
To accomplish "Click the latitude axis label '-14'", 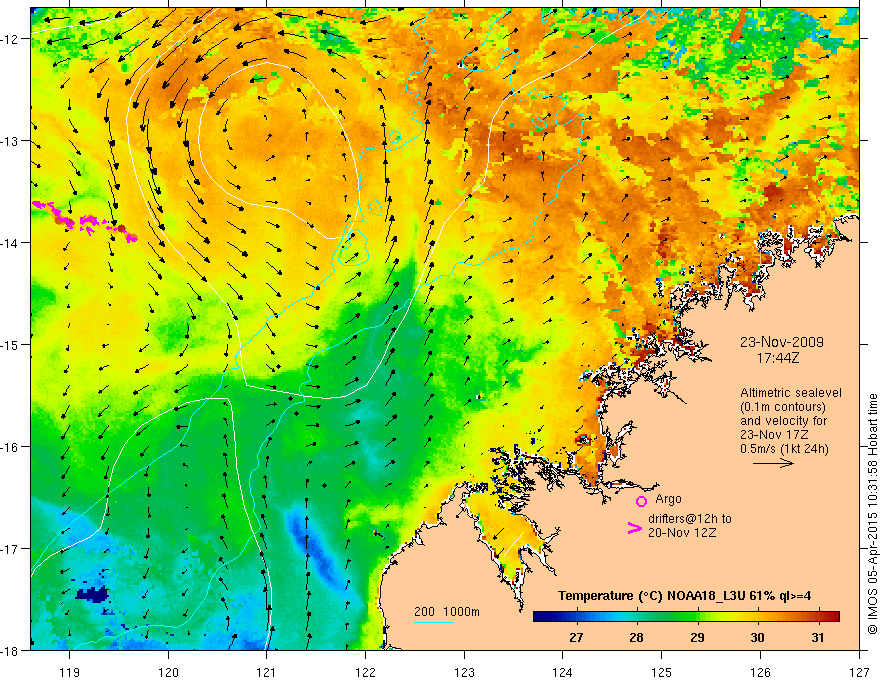I will (10, 243).
